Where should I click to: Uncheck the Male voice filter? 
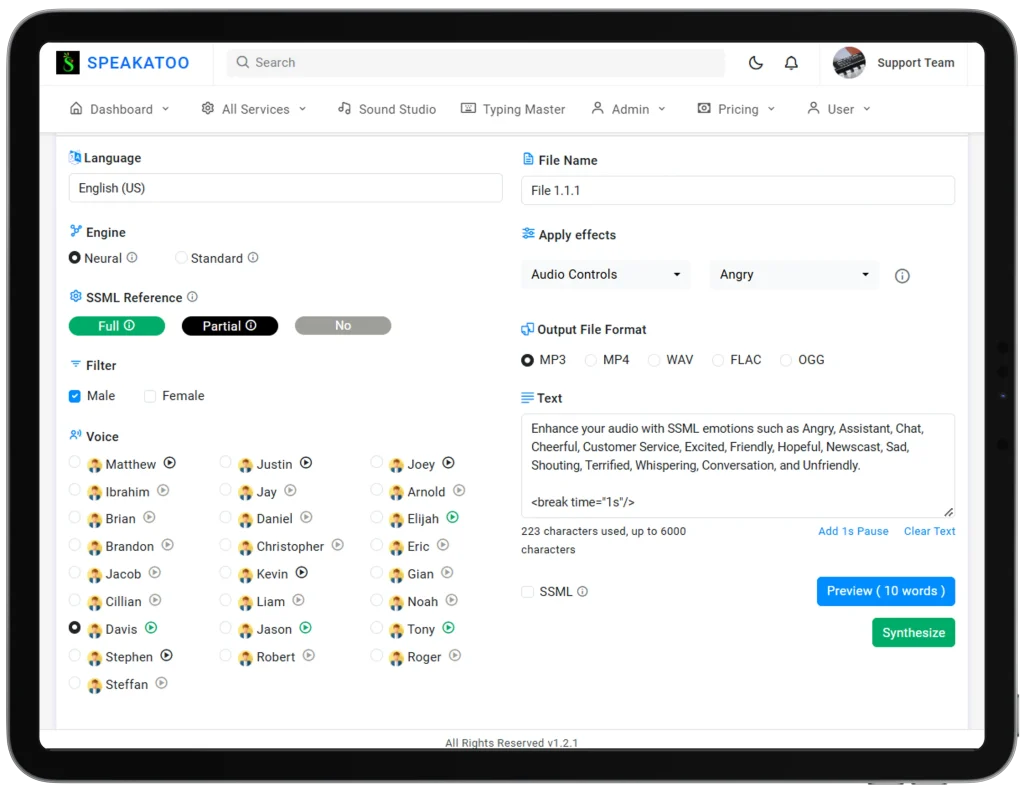(74, 396)
